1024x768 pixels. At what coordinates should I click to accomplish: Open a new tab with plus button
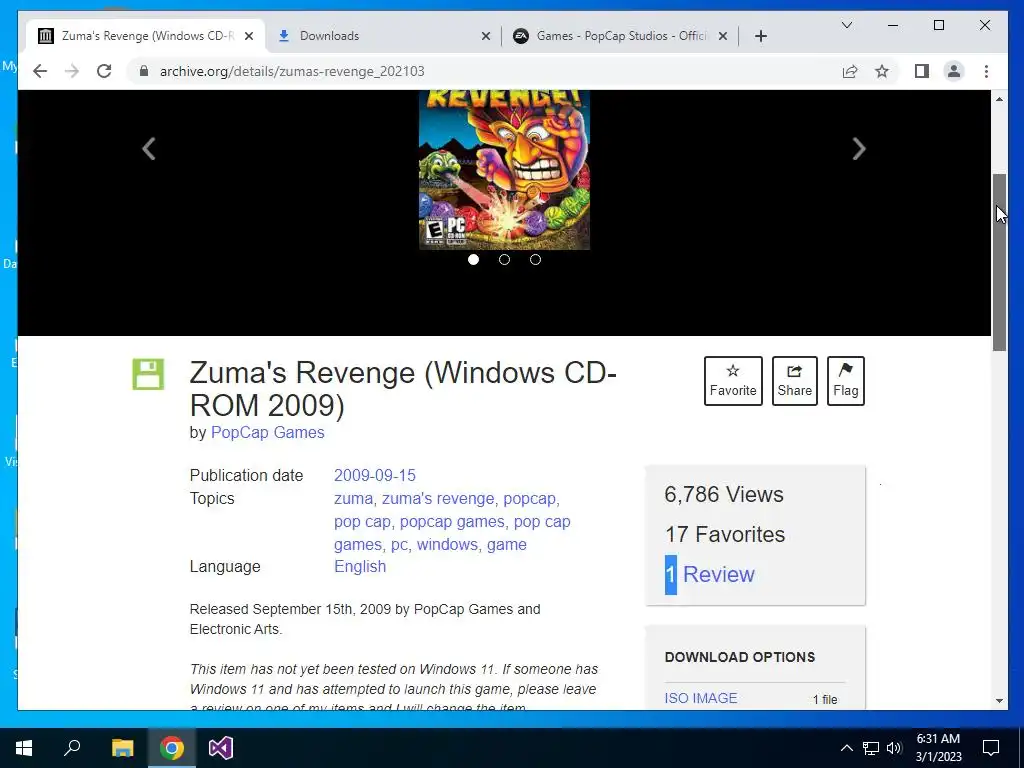tap(761, 36)
